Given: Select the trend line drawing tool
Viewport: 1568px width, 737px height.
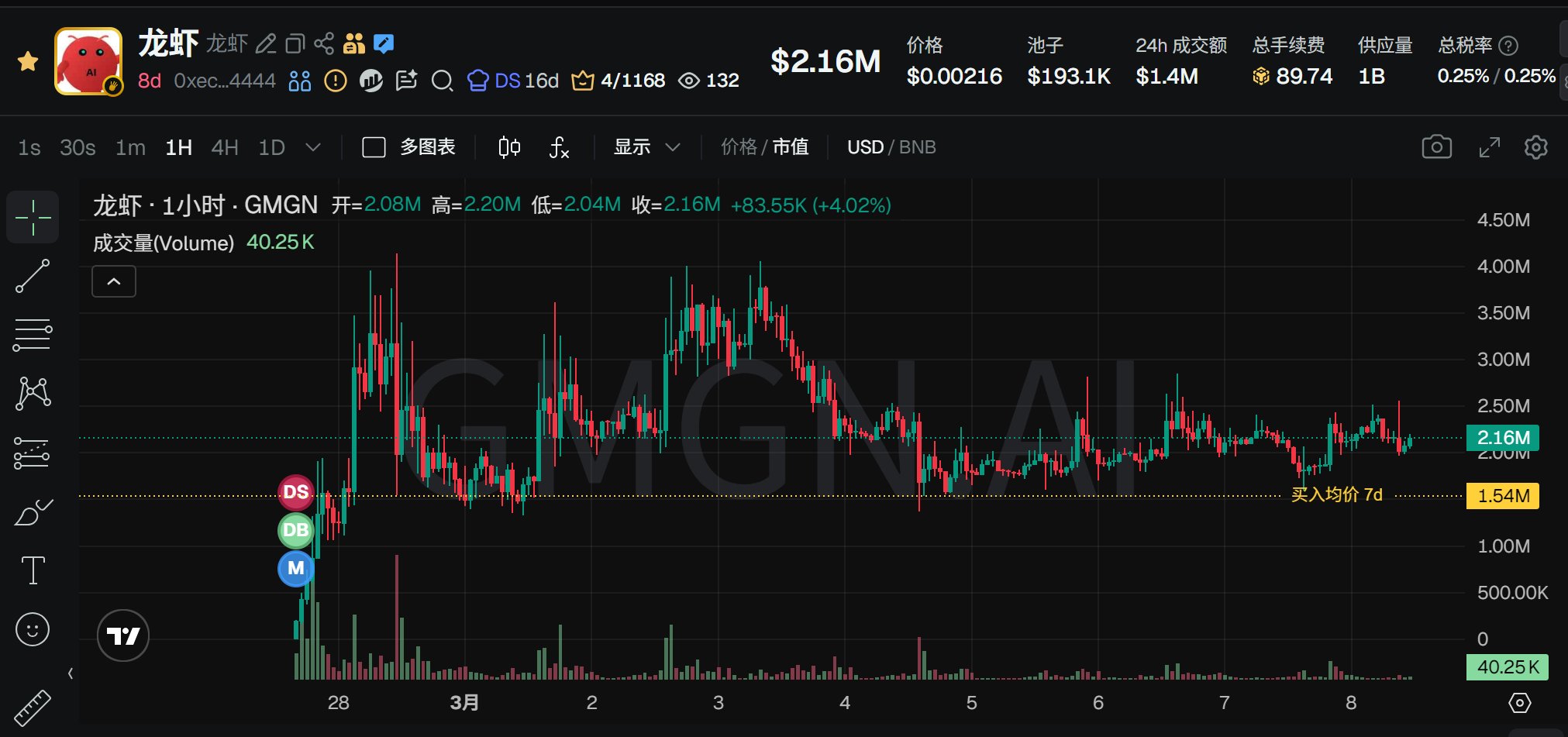Looking at the screenshot, I should pos(33,276).
